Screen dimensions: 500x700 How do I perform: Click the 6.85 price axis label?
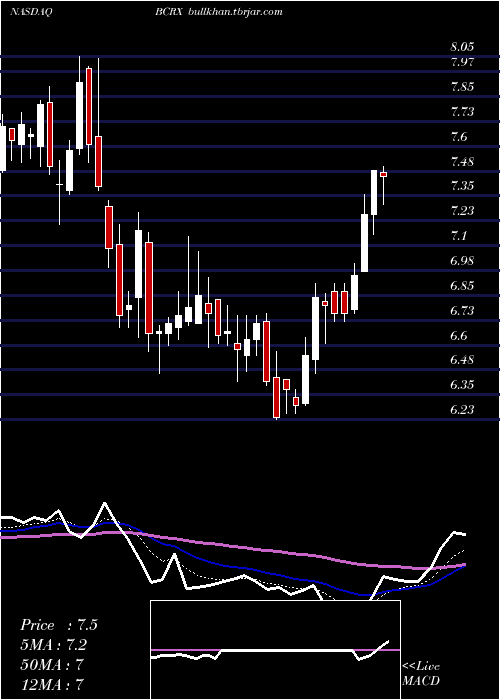462,285
